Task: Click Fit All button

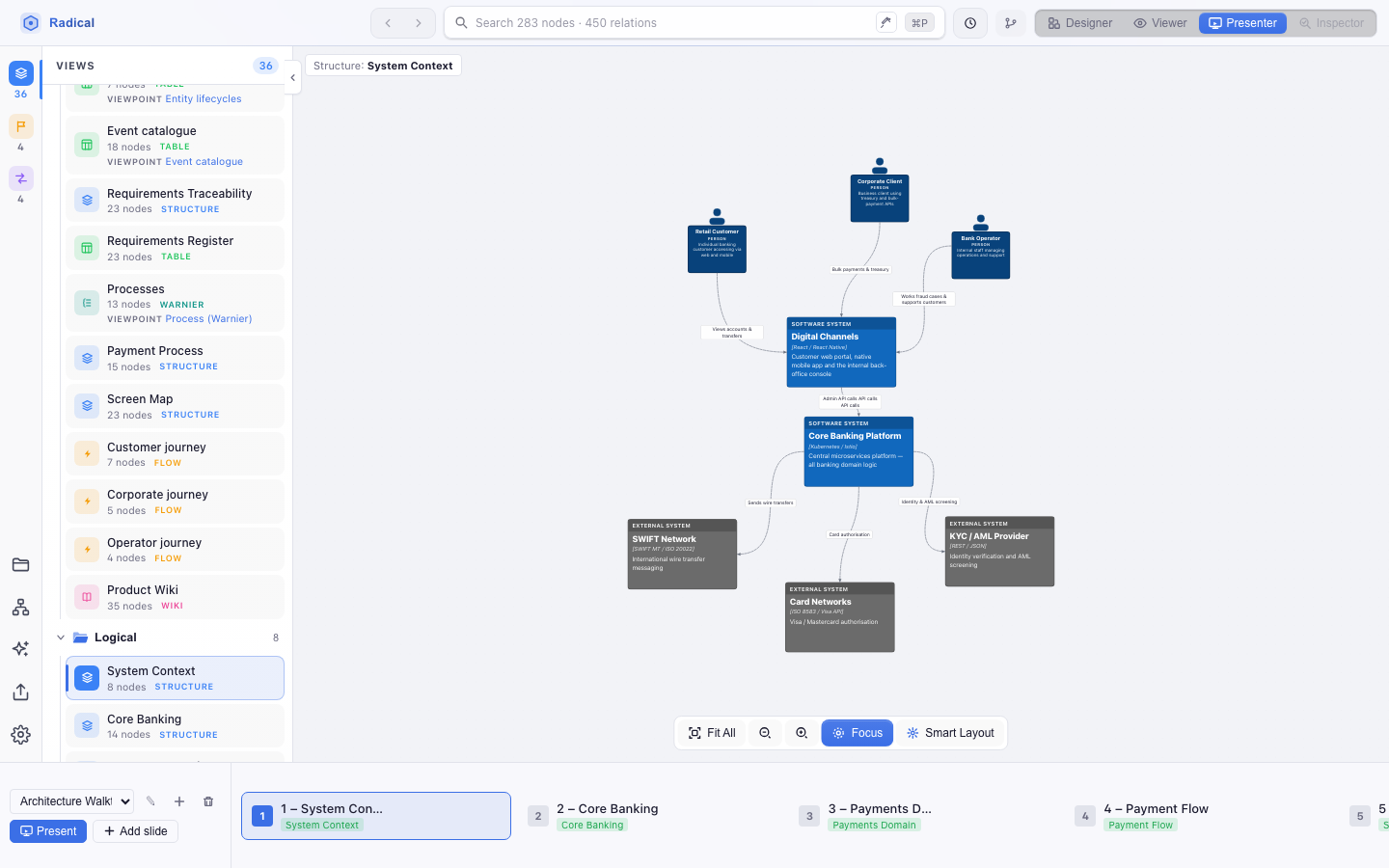Action: pos(712,733)
